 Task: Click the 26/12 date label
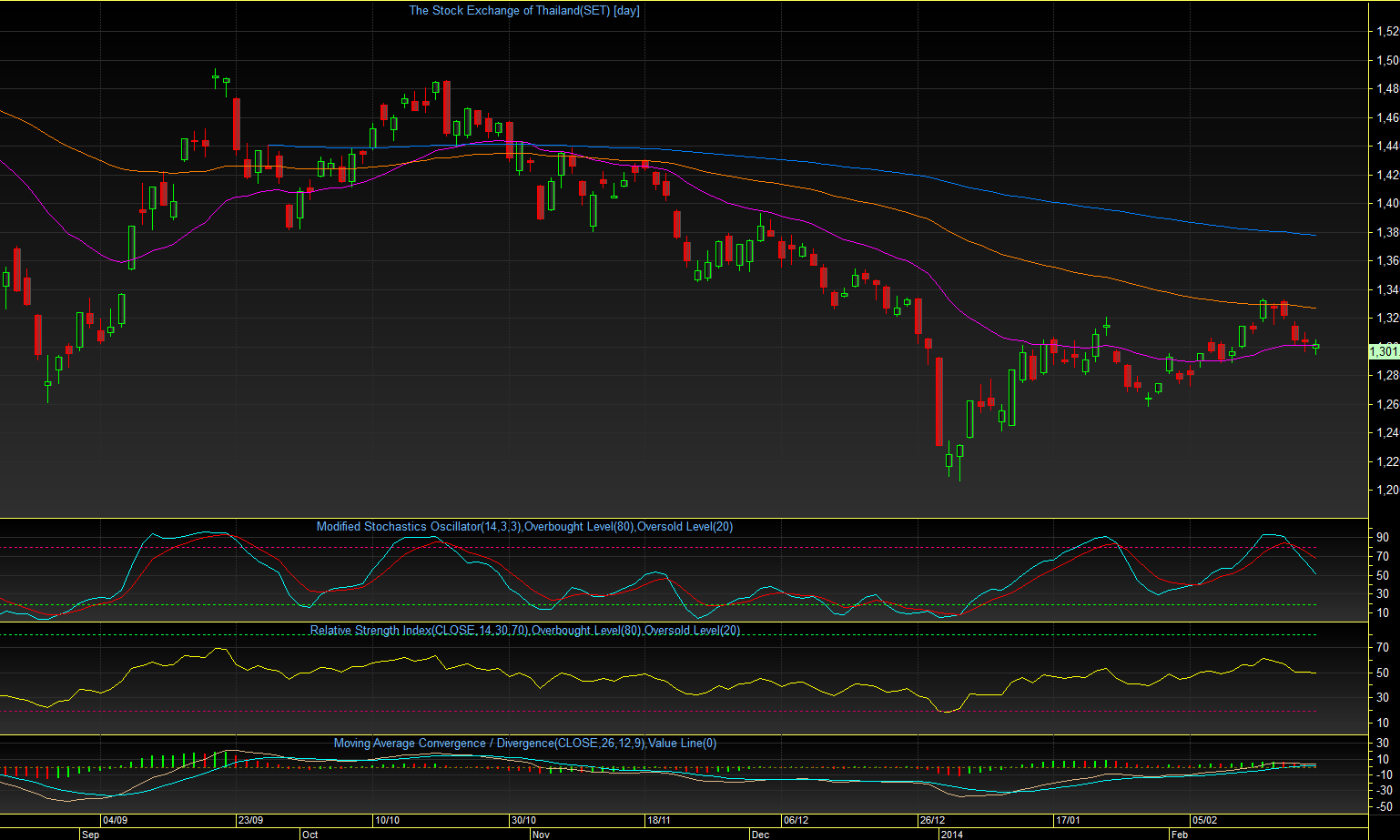(932, 820)
